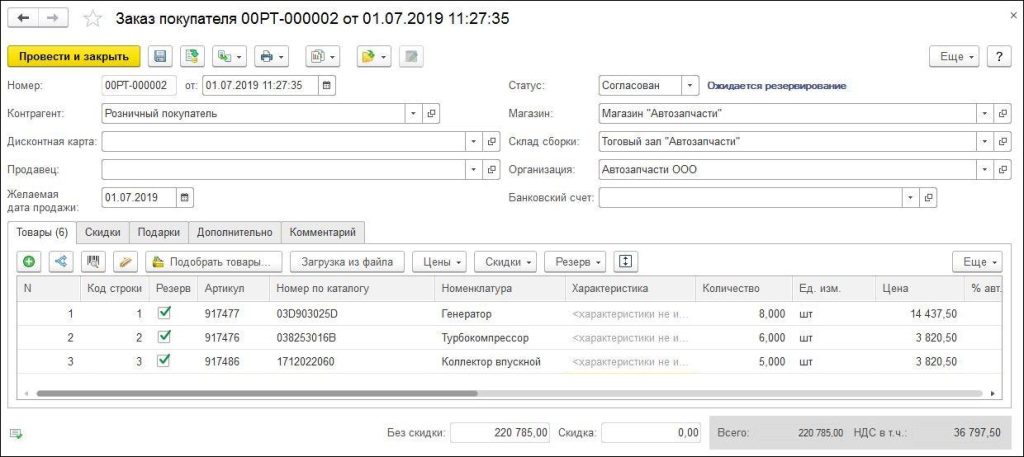Open the Контрагент record via its open icon
Viewport: 1024px width, 457px height.
(x=431, y=113)
